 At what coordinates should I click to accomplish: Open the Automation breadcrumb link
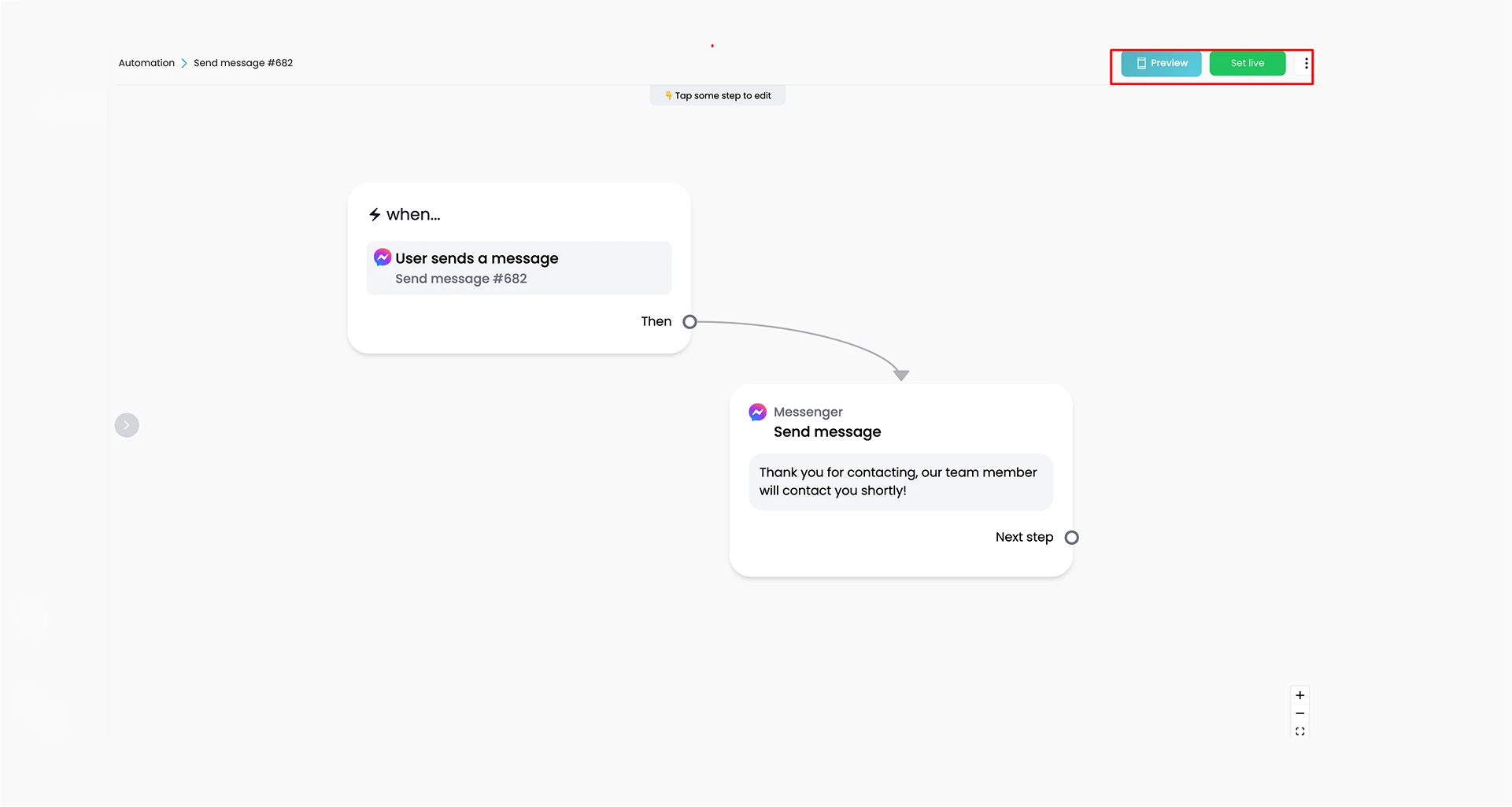146,63
